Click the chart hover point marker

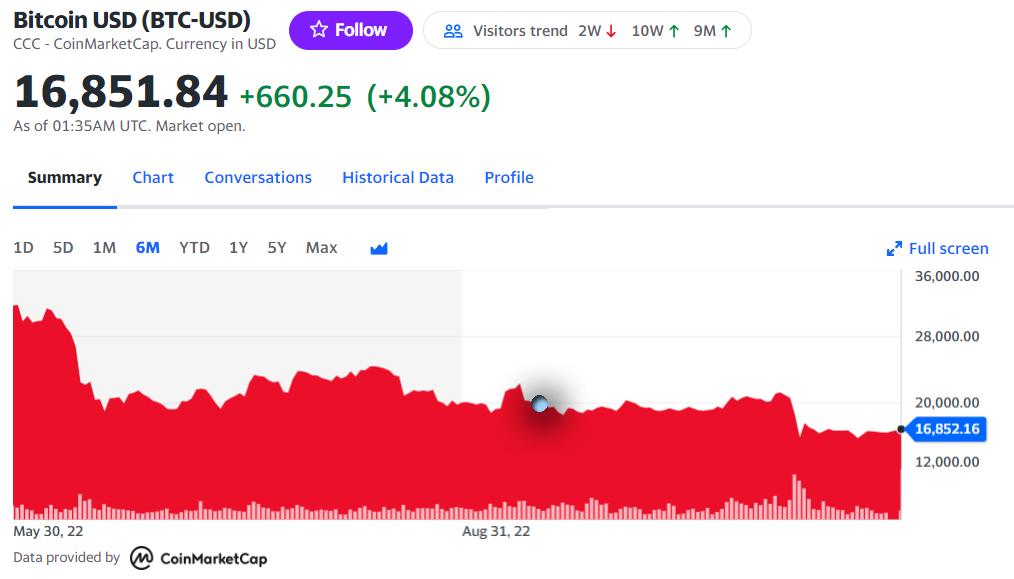tap(540, 404)
